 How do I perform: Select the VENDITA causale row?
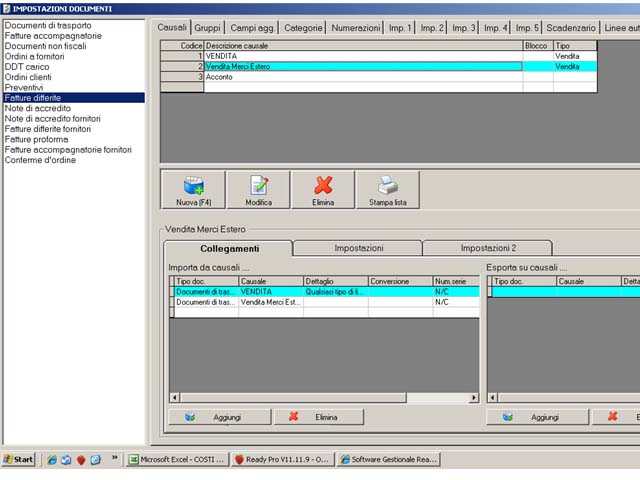379,56
